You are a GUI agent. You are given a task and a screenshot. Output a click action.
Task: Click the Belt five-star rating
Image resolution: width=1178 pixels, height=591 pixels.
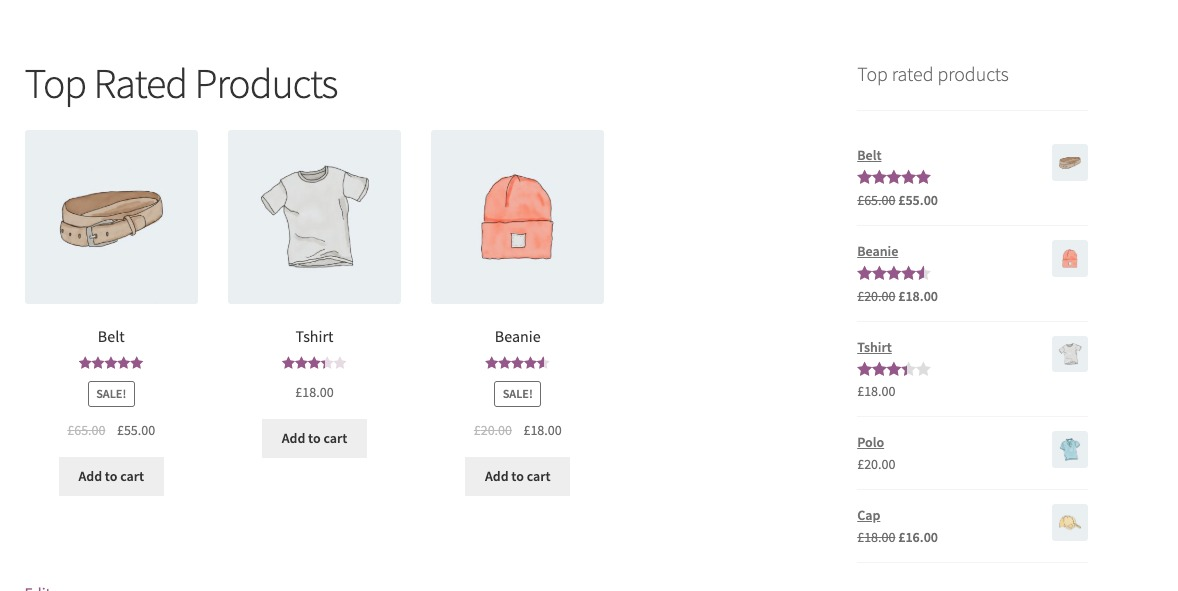click(111, 363)
